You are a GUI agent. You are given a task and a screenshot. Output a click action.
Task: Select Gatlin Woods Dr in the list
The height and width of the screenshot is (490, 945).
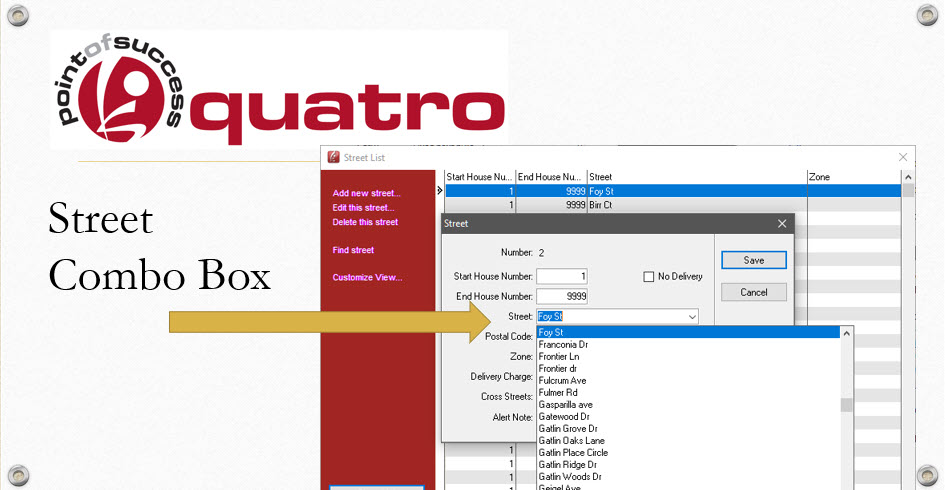(688, 477)
